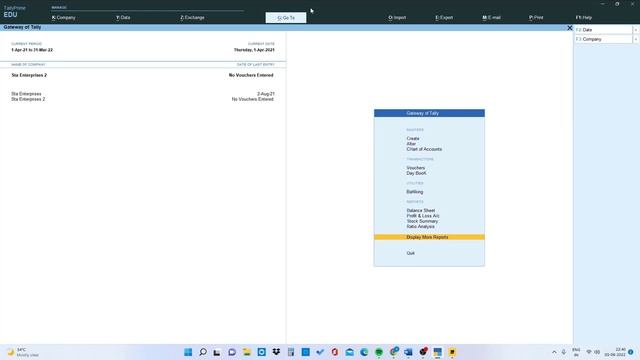This screenshot has width=640, height=360.
Task: Open volume speaker tray icon
Action: 597,352
